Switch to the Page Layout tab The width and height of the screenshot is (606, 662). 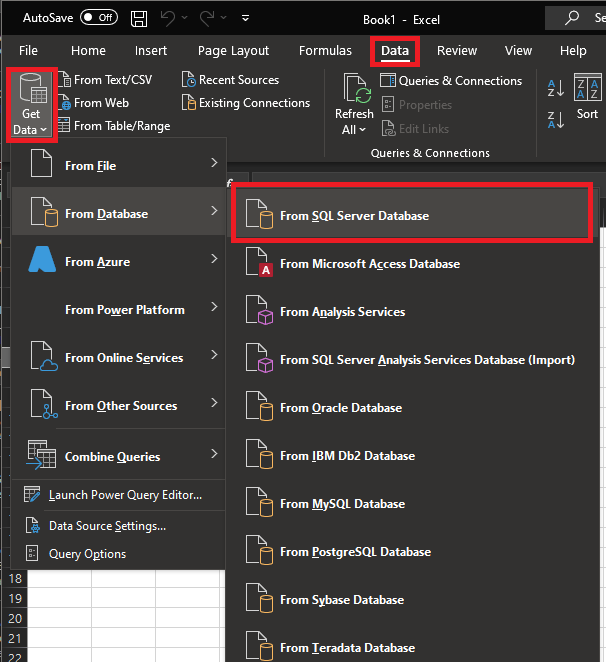233,51
